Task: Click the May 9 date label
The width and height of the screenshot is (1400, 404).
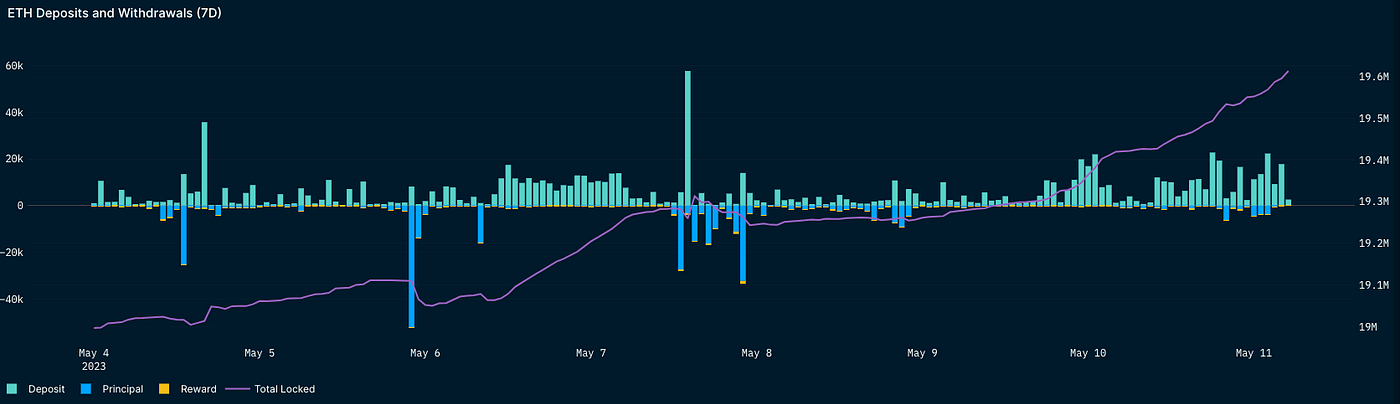Action: pyautogui.click(x=922, y=353)
